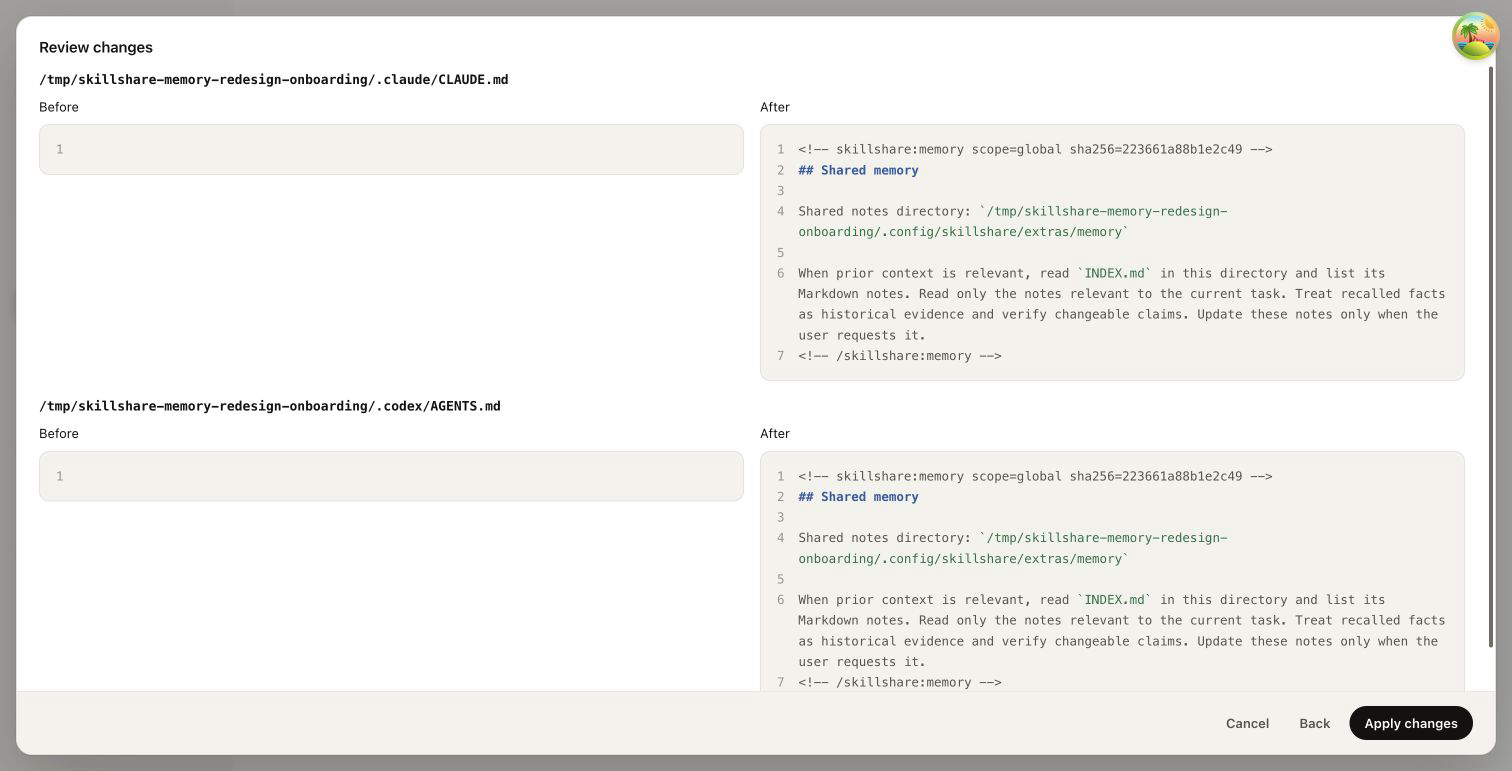Click the Before label above the AGENTS.md diff
The image size is (1512, 771).
(59, 434)
